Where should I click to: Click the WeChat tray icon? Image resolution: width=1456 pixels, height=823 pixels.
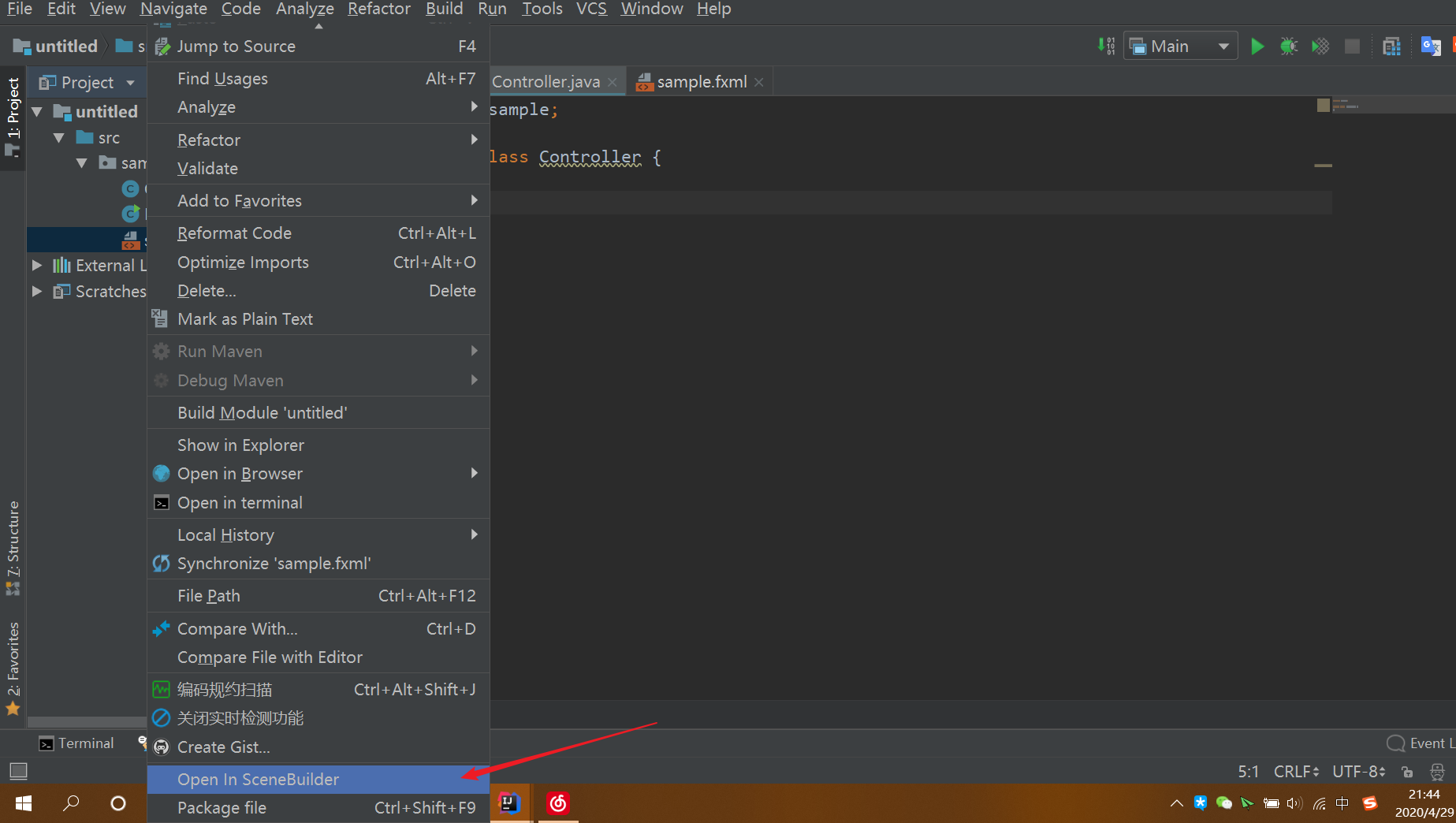pyautogui.click(x=1223, y=803)
